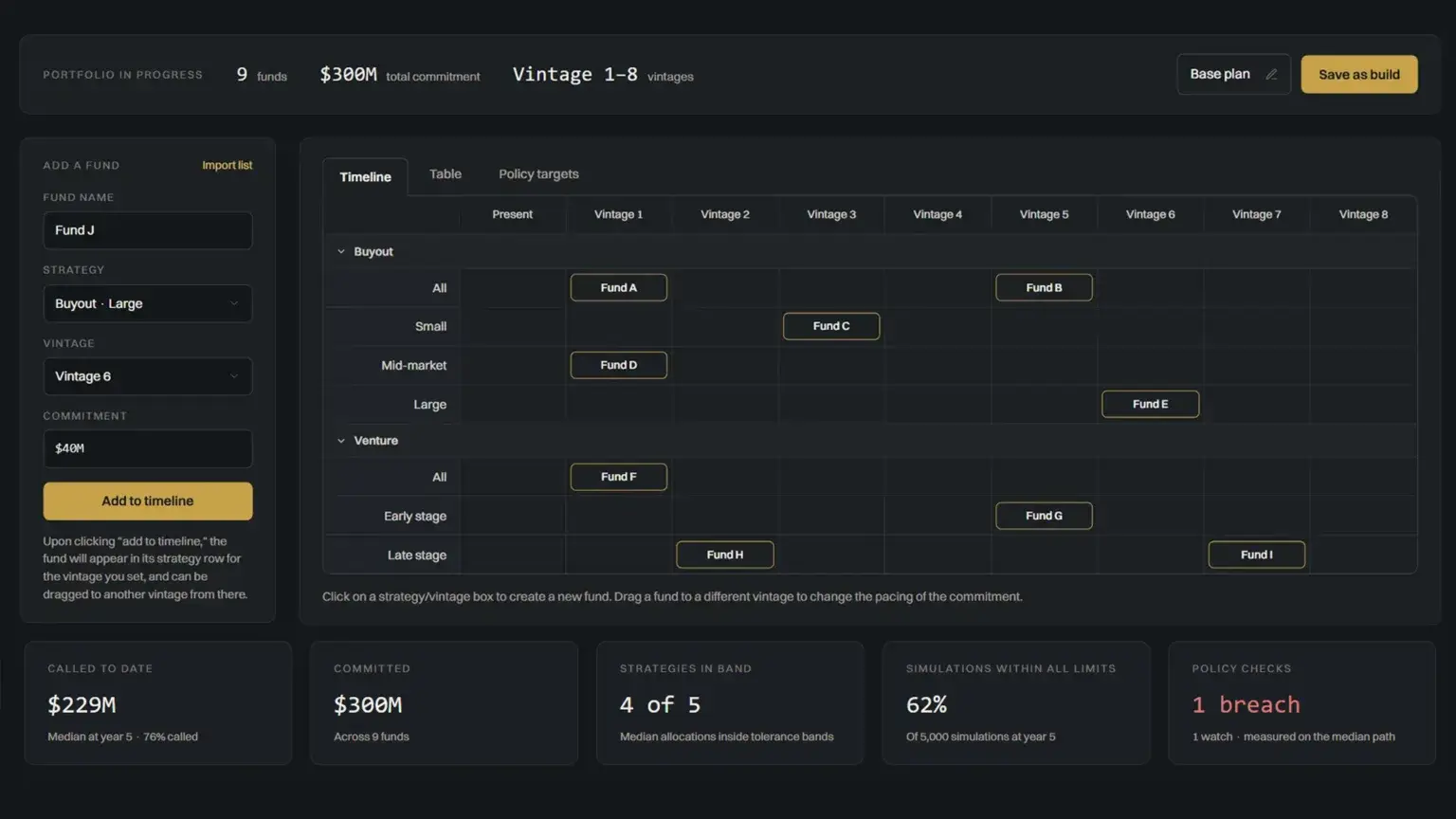Viewport: 1456px width, 819px height.
Task: Click the Small row label under Buyout
Action: click(x=430, y=326)
